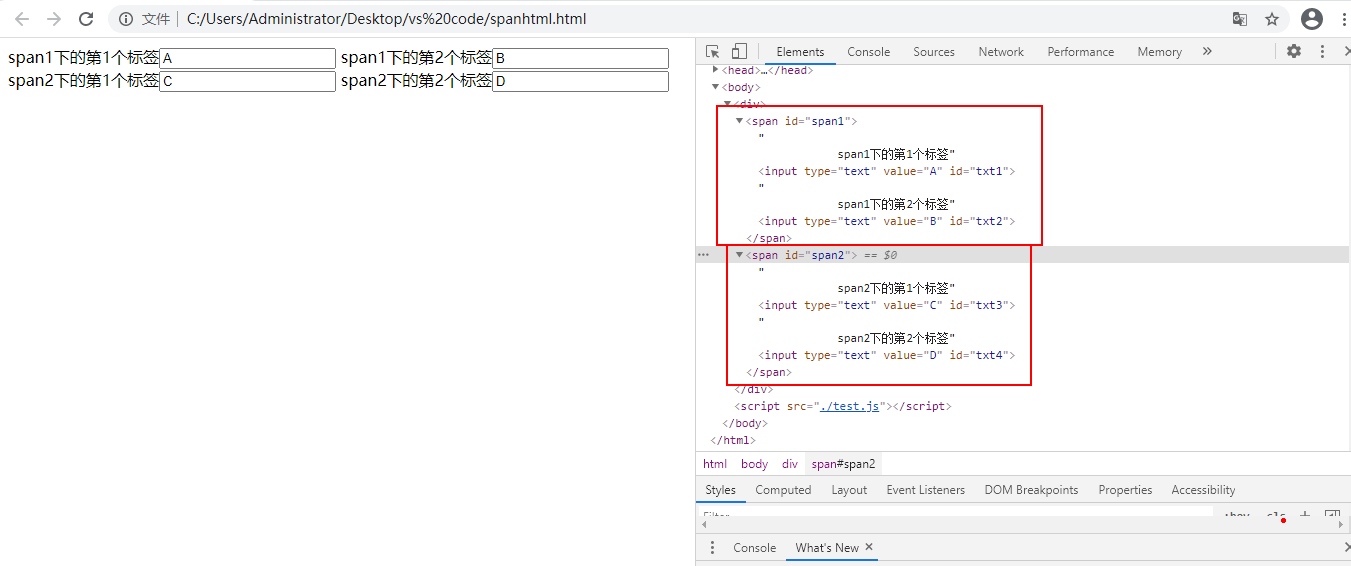Open the DevTools three-dot customize menu
Viewport: 1351px width, 566px height.
point(1322,51)
